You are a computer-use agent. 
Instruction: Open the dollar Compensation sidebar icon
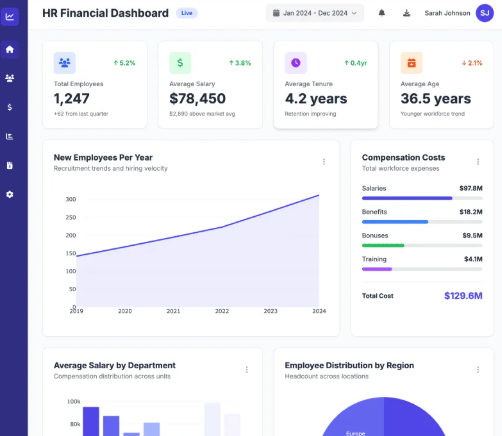click(x=10, y=107)
